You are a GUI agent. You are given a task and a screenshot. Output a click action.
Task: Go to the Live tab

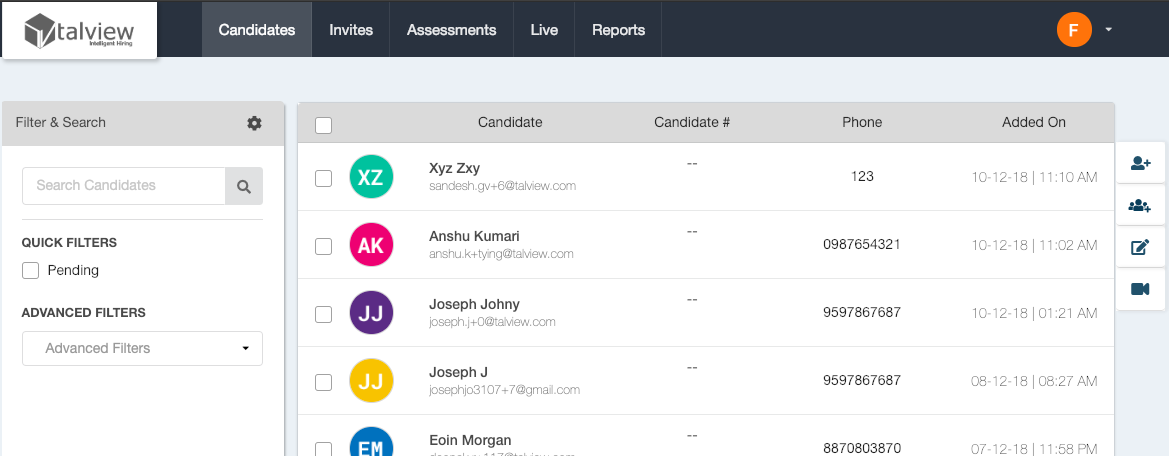coord(544,30)
